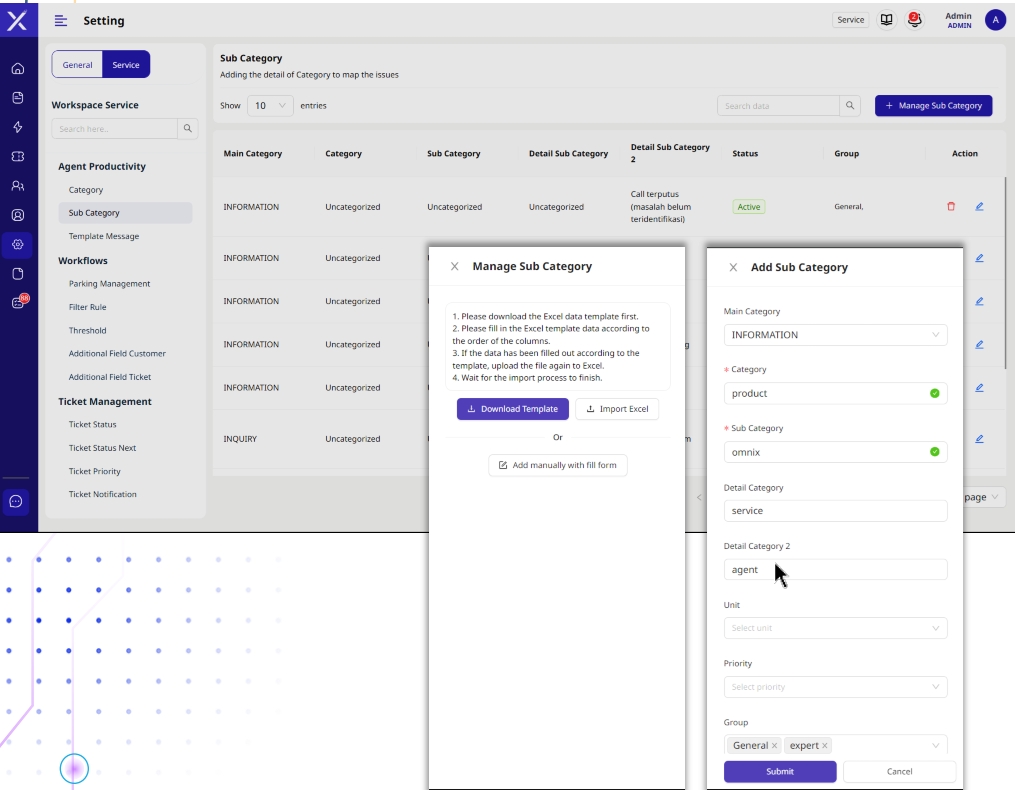Delete the first INFORMATION row with trash icon

(x=950, y=207)
